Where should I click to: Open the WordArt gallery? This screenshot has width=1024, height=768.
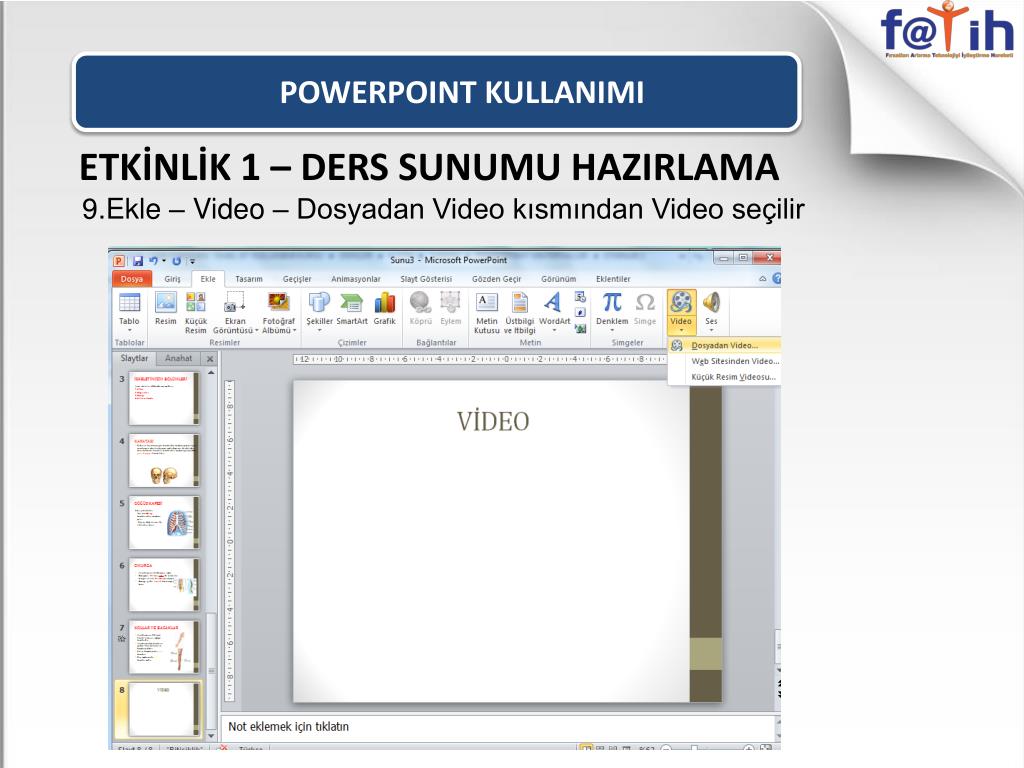(x=554, y=303)
